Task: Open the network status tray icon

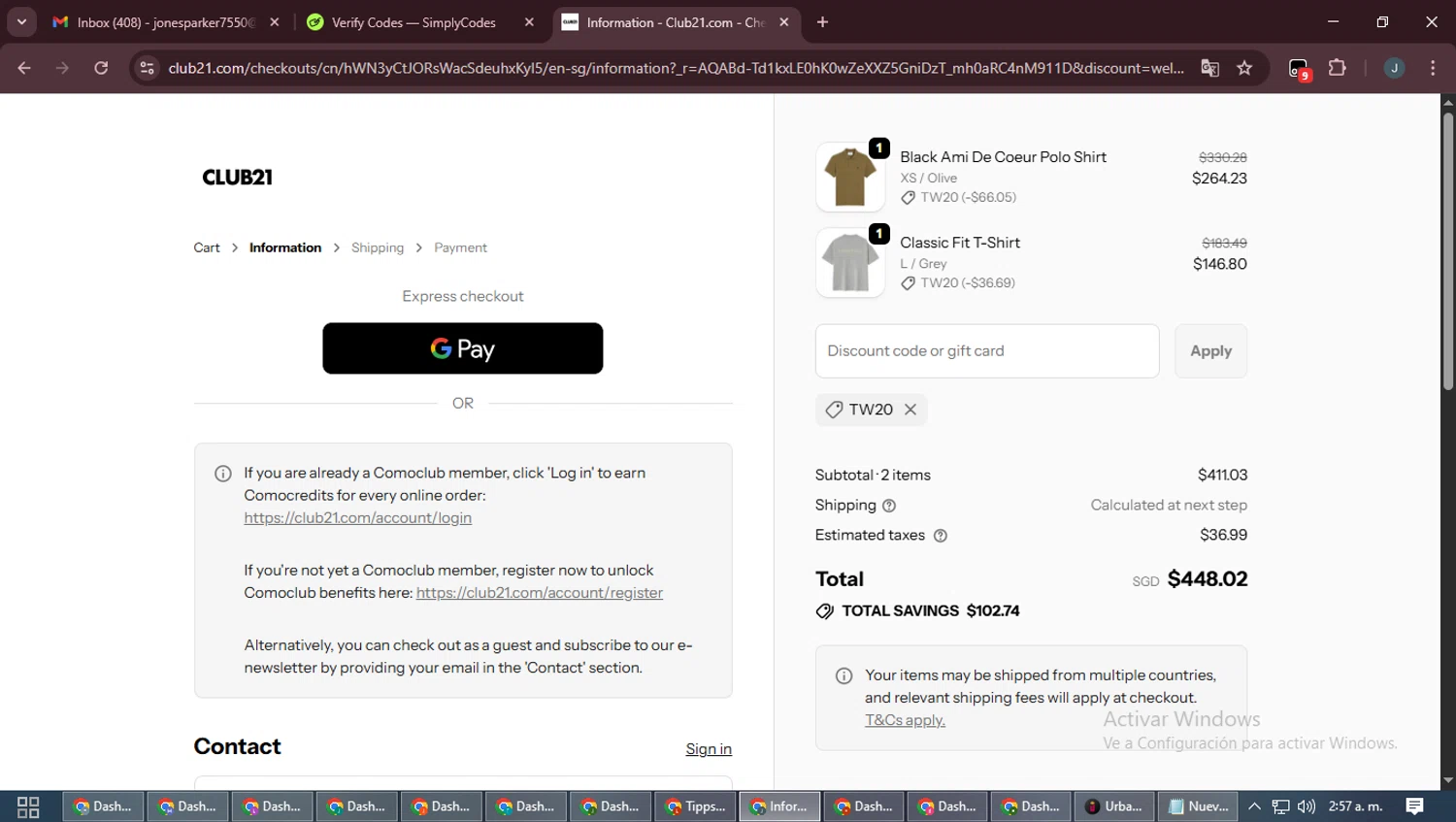Action: point(1281,806)
